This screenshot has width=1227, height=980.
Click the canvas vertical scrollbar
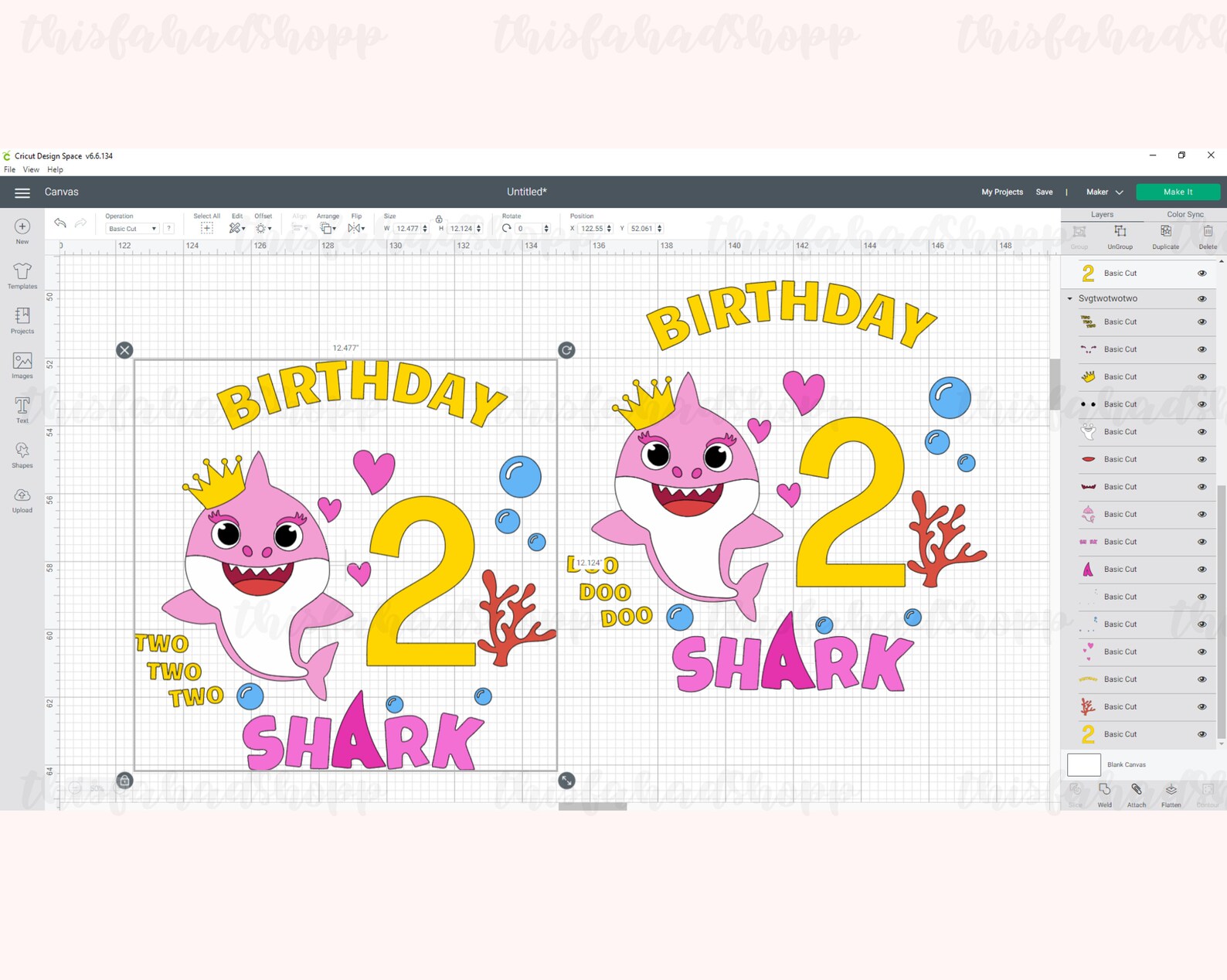tap(1055, 384)
